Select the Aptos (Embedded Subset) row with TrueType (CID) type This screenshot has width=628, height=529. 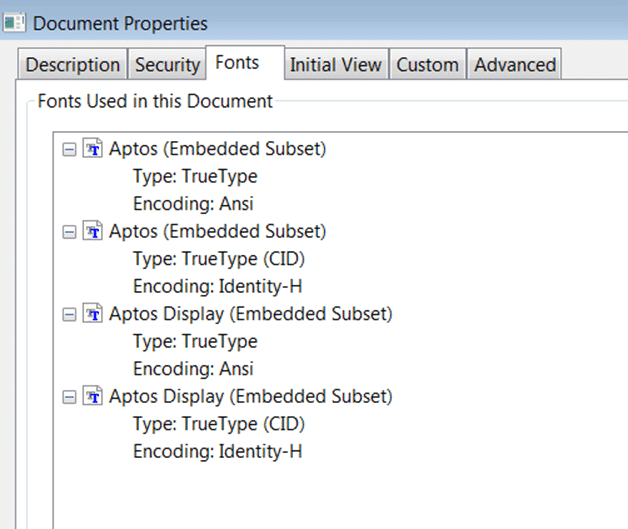click(x=217, y=231)
